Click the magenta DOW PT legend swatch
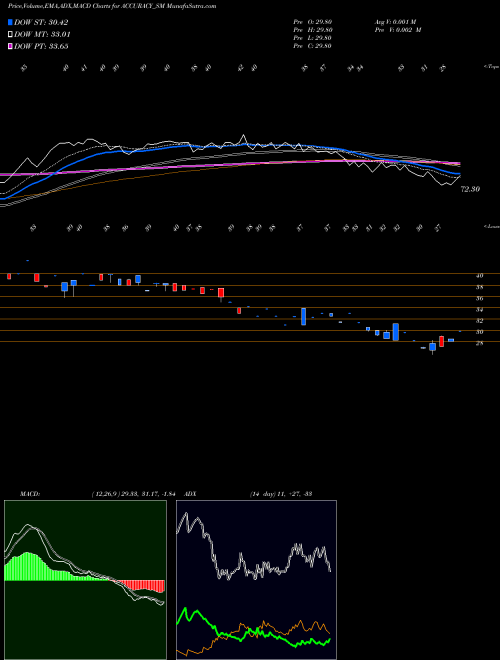This screenshot has height=660, width=500. (11, 46)
